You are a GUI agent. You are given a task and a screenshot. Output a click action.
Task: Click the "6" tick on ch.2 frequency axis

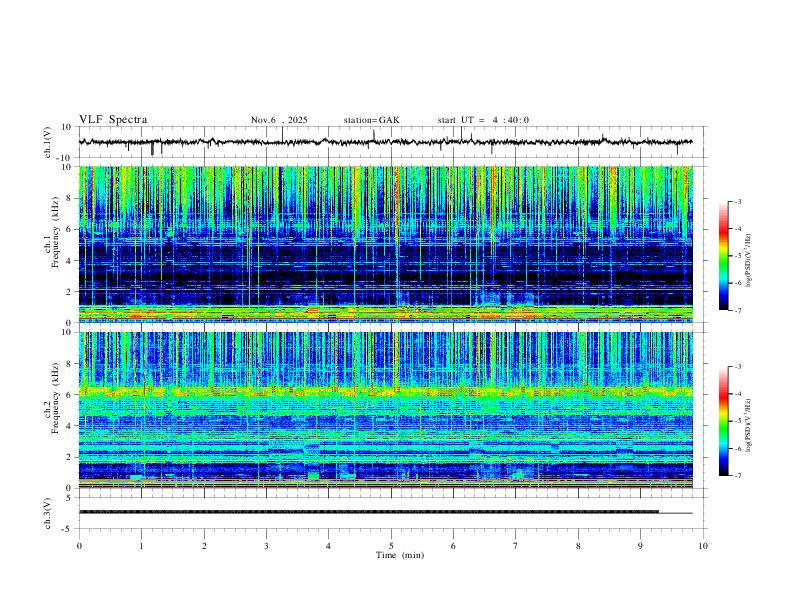click(69, 395)
